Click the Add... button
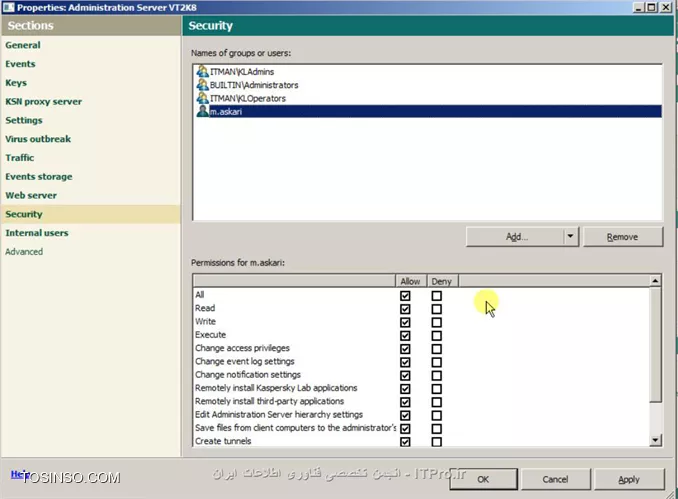678x499 pixels. (x=515, y=237)
